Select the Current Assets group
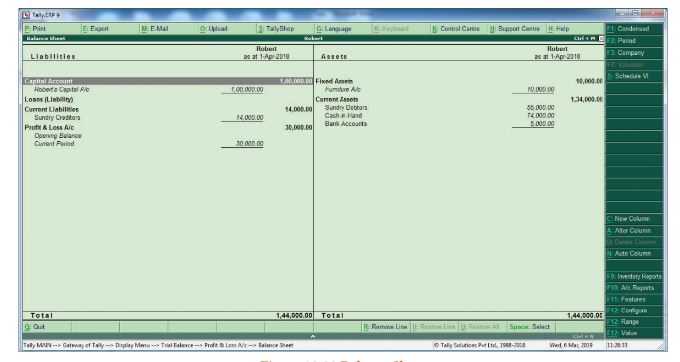Image resolution: width=680 pixels, height=362 pixels. point(337,99)
